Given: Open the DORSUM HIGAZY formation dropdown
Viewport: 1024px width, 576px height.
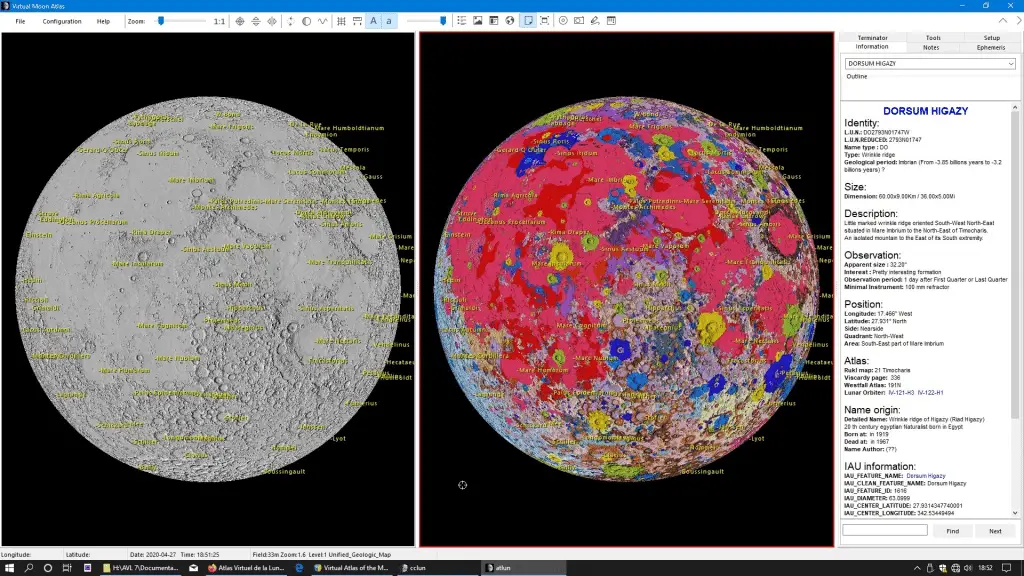Looking at the screenshot, I should pyautogui.click(x=930, y=63).
